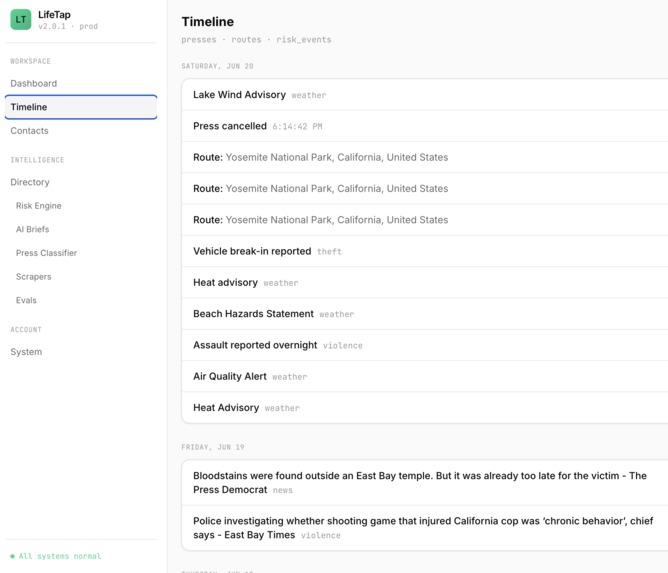
Task: Open the Air Quality Alert entry
Action: (425, 377)
